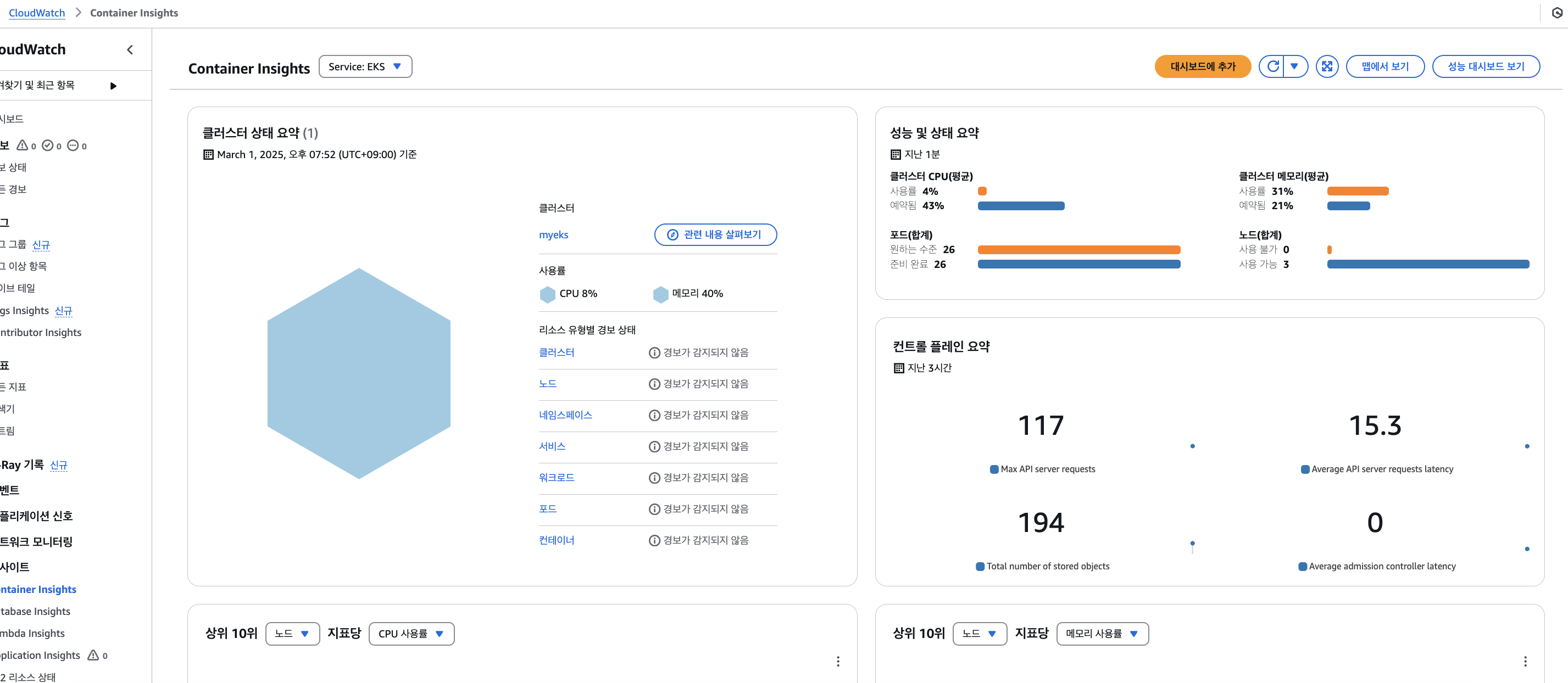Image resolution: width=1568 pixels, height=683 pixels.
Task: Click the 117 Max API server requests value
Action: (x=1041, y=425)
